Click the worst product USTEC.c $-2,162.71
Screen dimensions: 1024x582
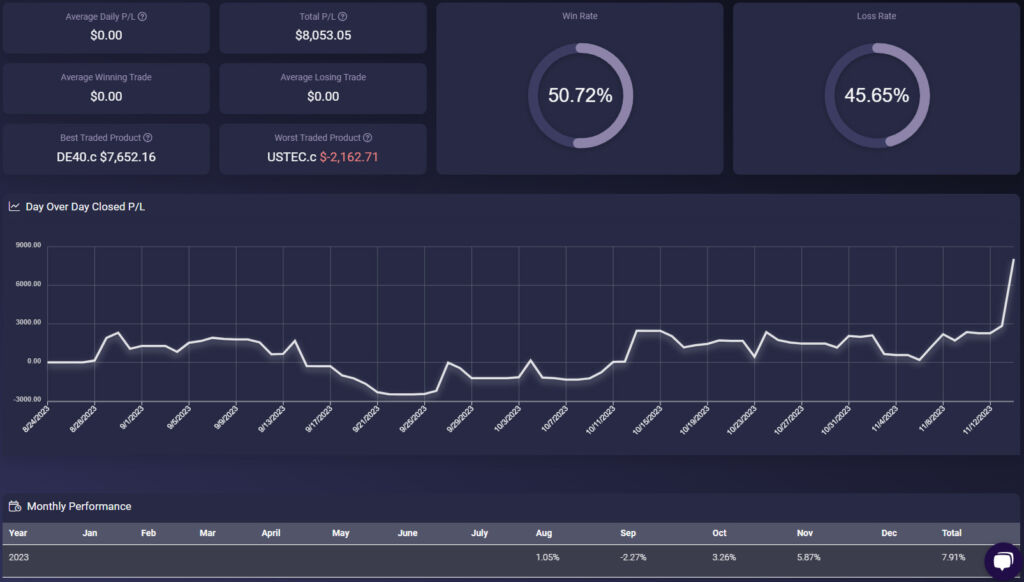click(323, 157)
